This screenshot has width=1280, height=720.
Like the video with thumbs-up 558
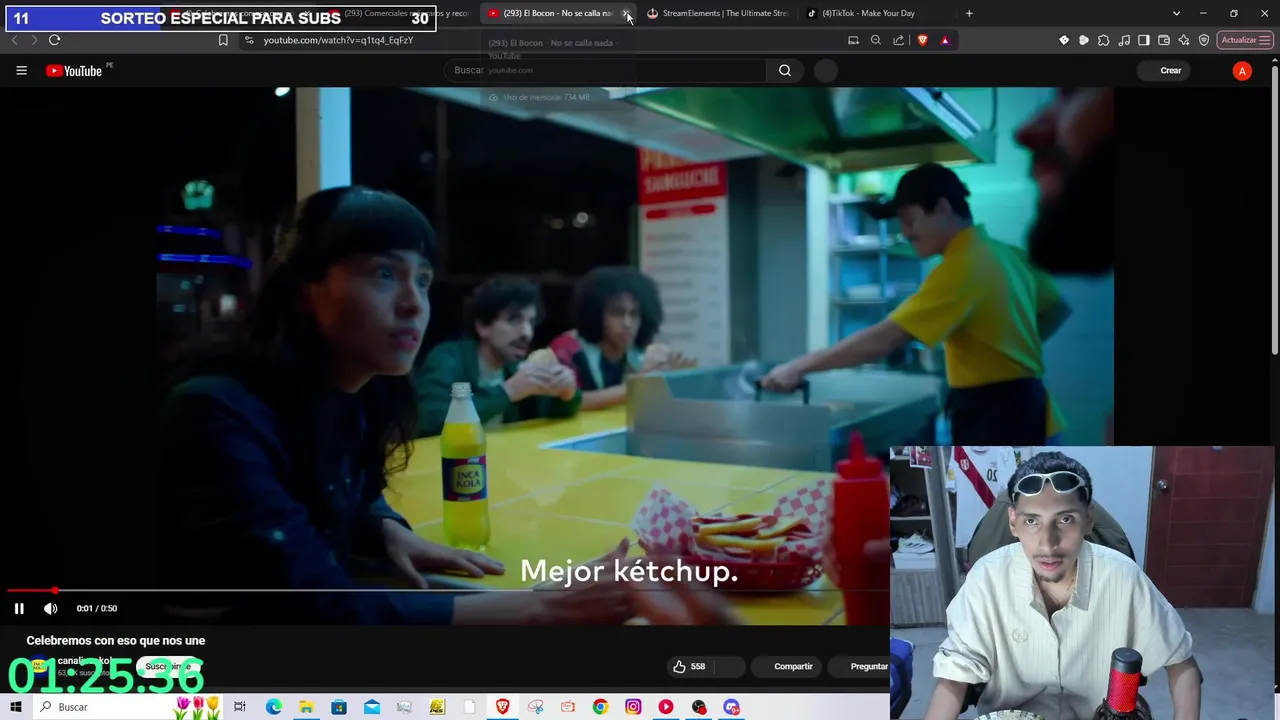pyautogui.click(x=690, y=666)
